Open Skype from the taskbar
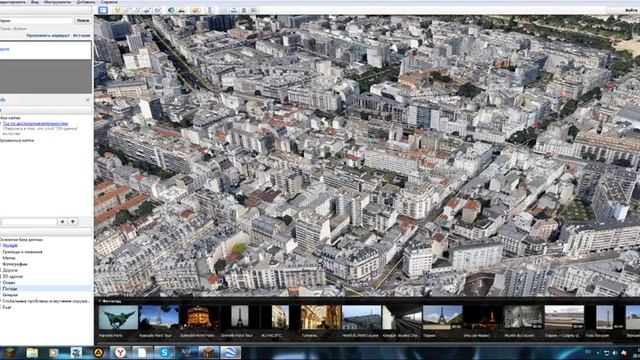This screenshot has height=360, width=640. pyautogui.click(x=164, y=352)
